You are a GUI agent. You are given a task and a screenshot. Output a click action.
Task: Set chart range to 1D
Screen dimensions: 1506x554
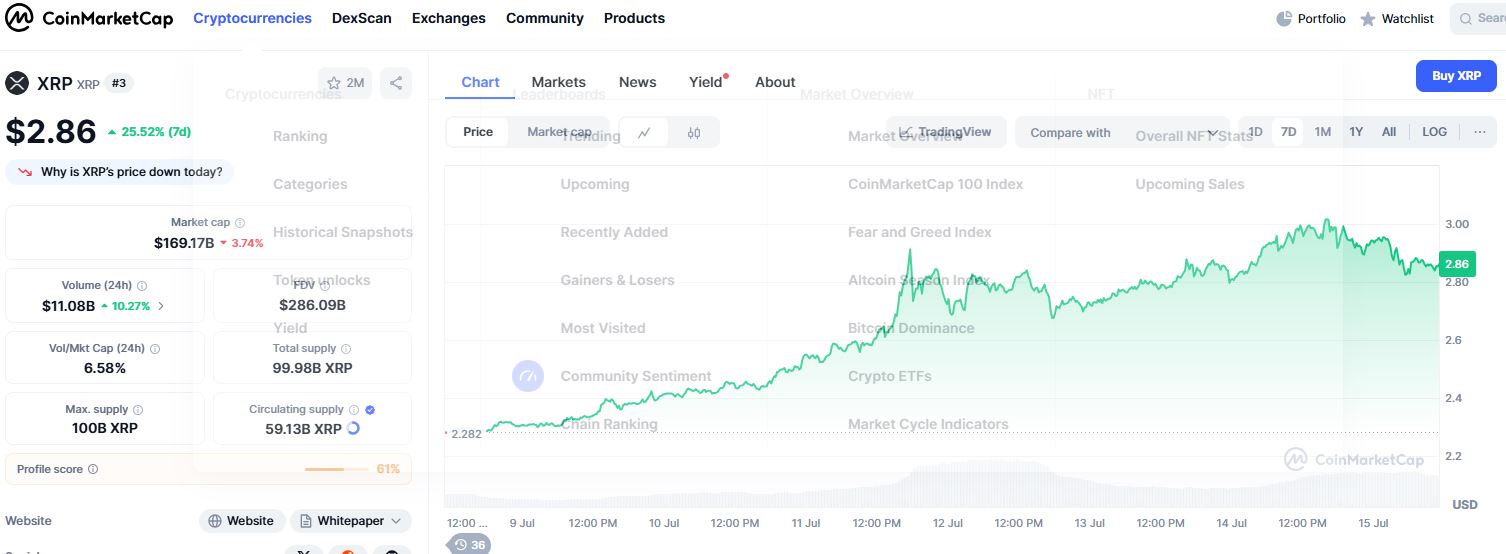click(x=1255, y=132)
